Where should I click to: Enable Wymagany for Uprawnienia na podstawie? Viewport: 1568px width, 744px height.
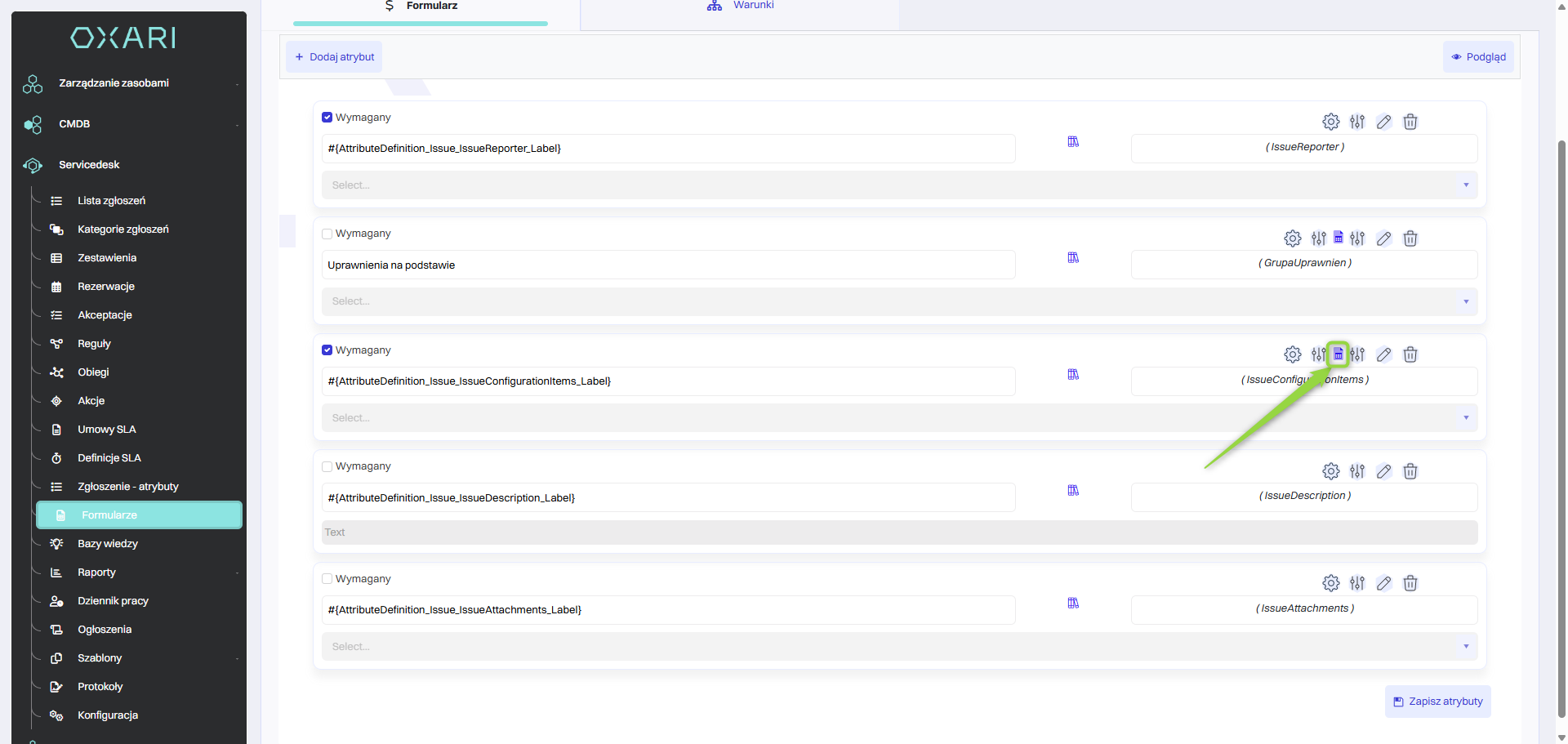[327, 234]
